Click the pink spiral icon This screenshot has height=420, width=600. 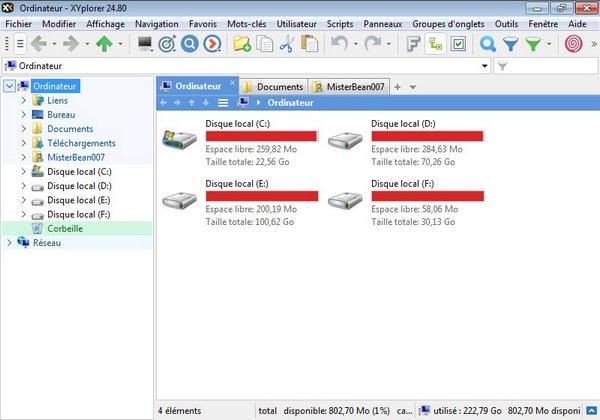pos(574,44)
